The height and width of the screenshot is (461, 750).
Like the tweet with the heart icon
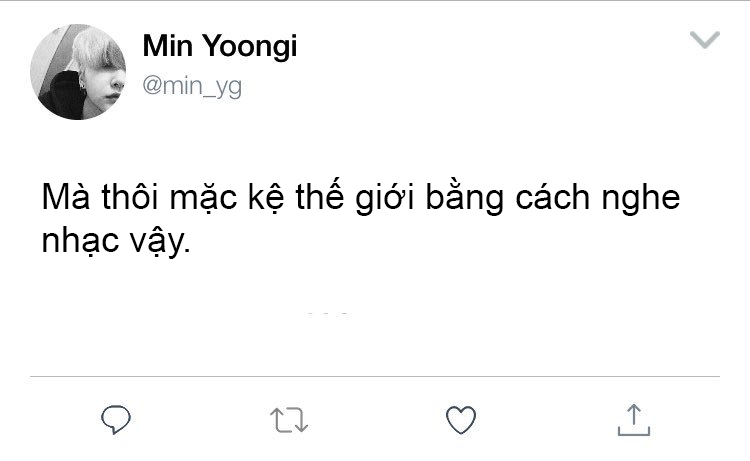(460, 419)
